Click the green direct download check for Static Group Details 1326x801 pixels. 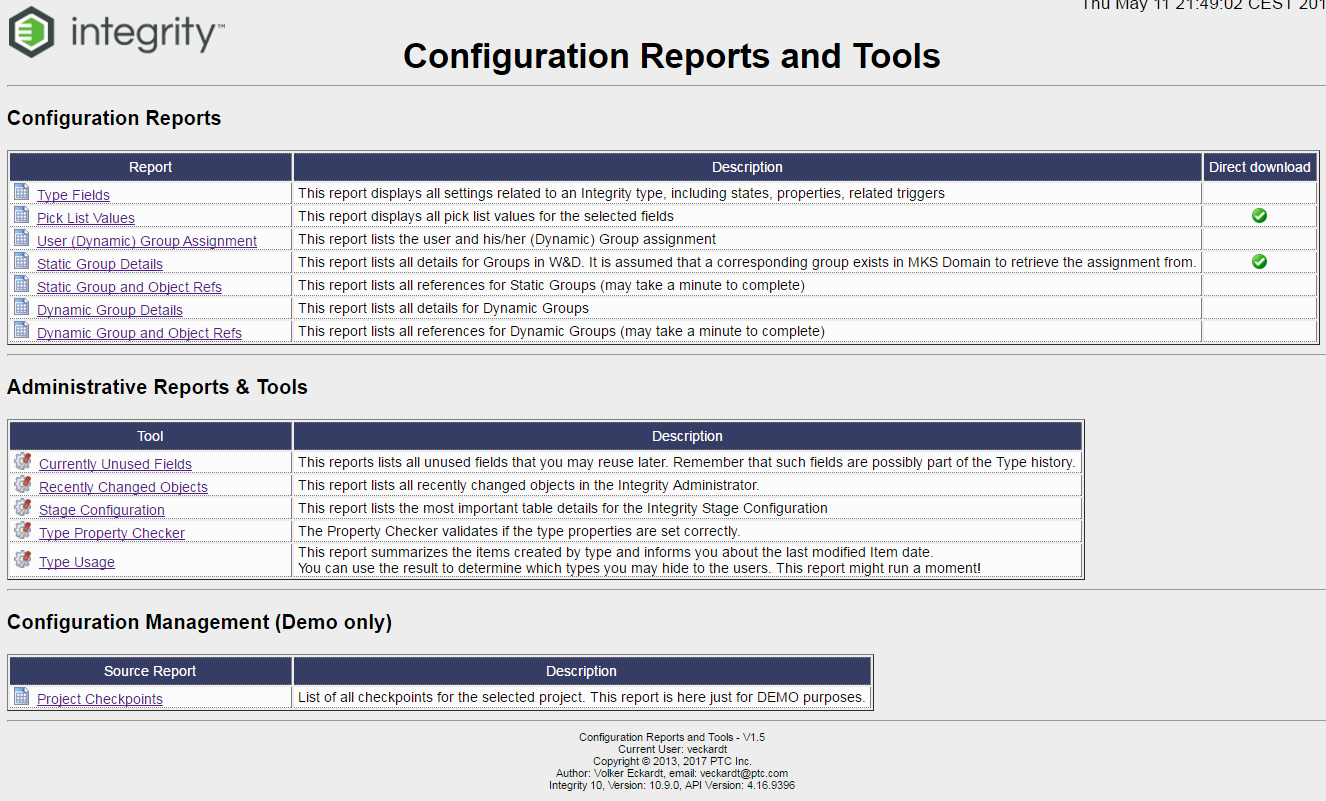(x=1260, y=261)
